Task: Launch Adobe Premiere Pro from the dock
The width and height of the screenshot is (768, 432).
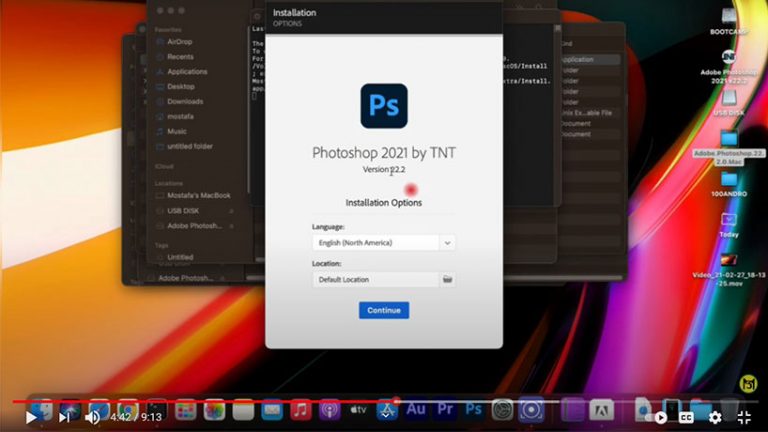Action: 445,409
